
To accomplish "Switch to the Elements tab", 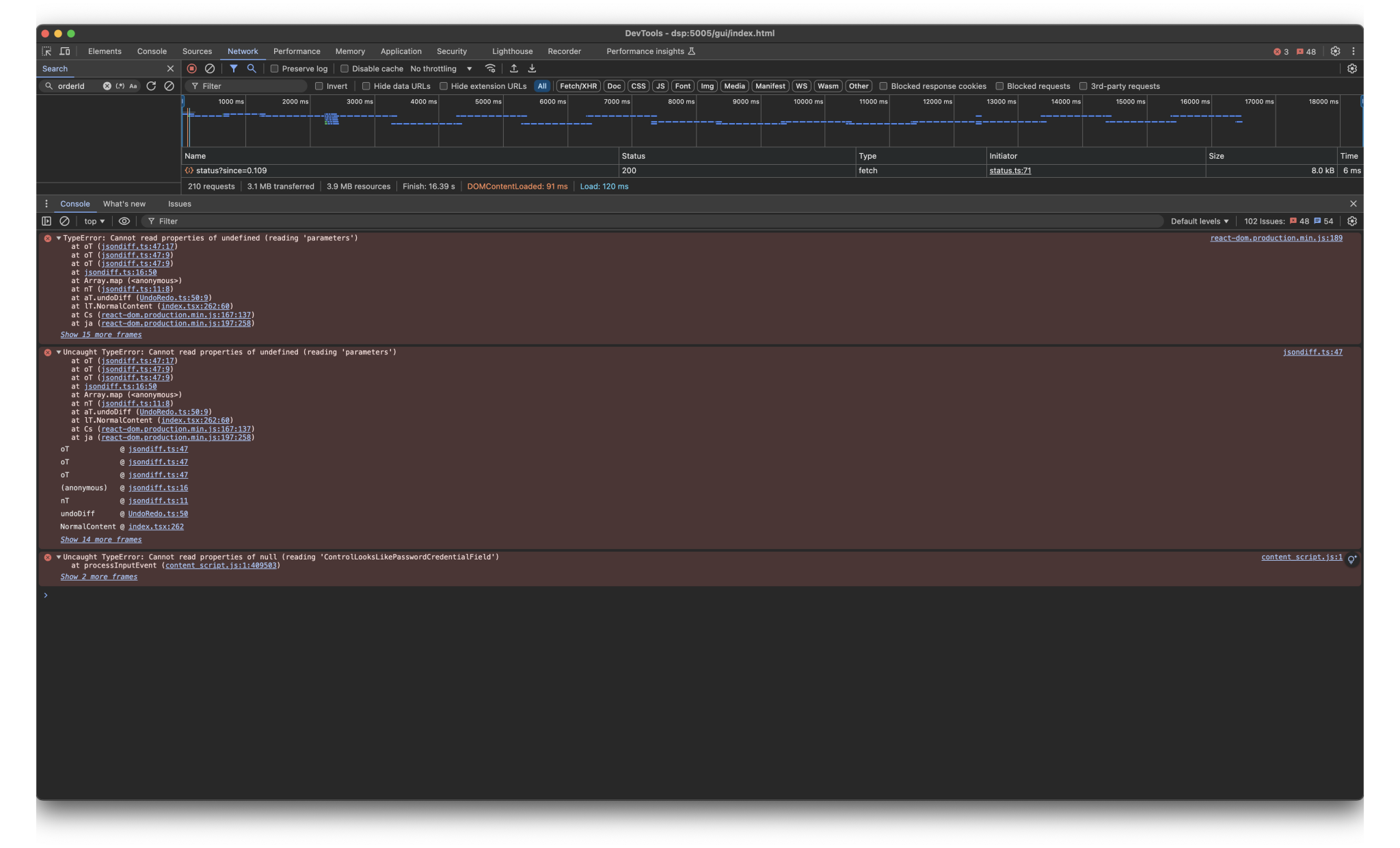I will tap(105, 51).
